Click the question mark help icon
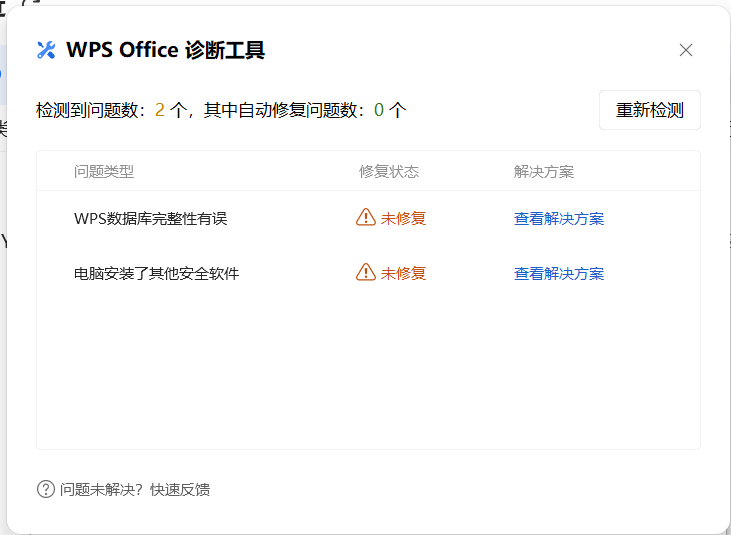This screenshot has width=731, height=535. point(46,489)
